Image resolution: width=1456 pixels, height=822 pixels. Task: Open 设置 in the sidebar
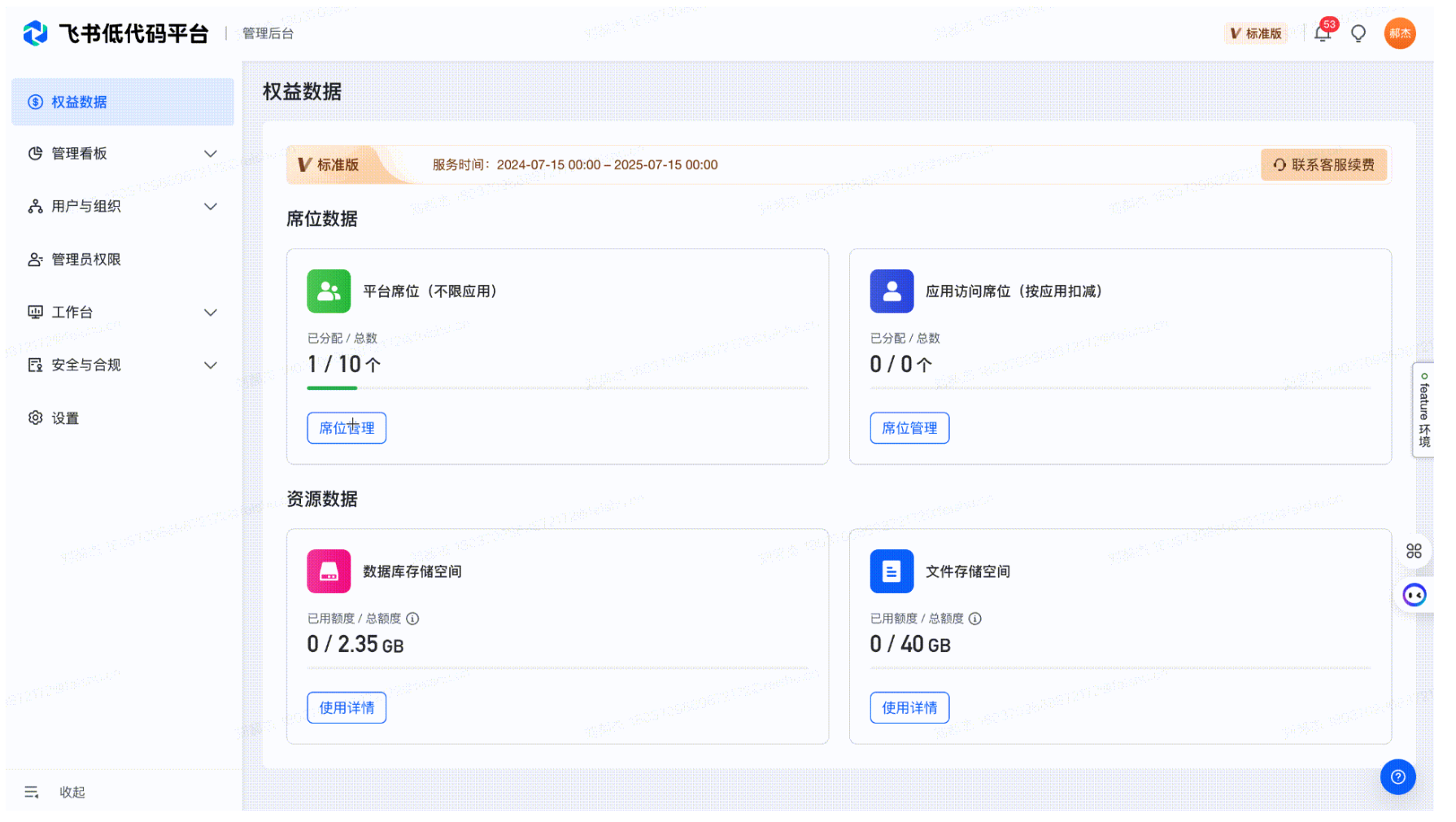click(x=123, y=418)
